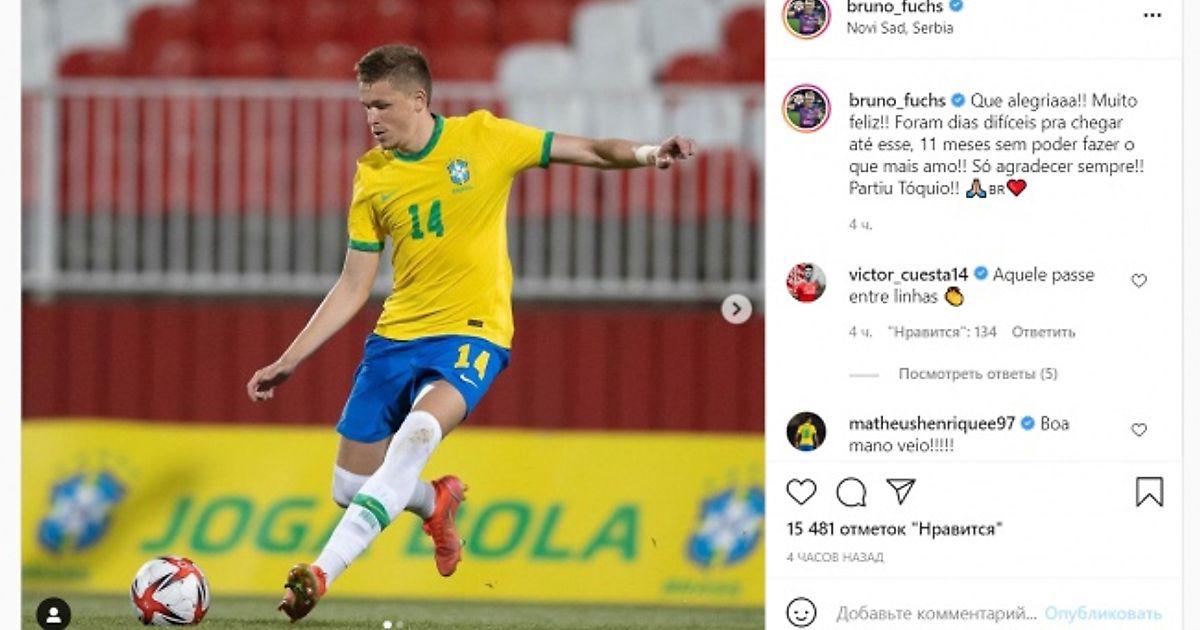Reply to victor_cuesta14 via "Ответить"
1200x630 pixels.
pos(1043,332)
